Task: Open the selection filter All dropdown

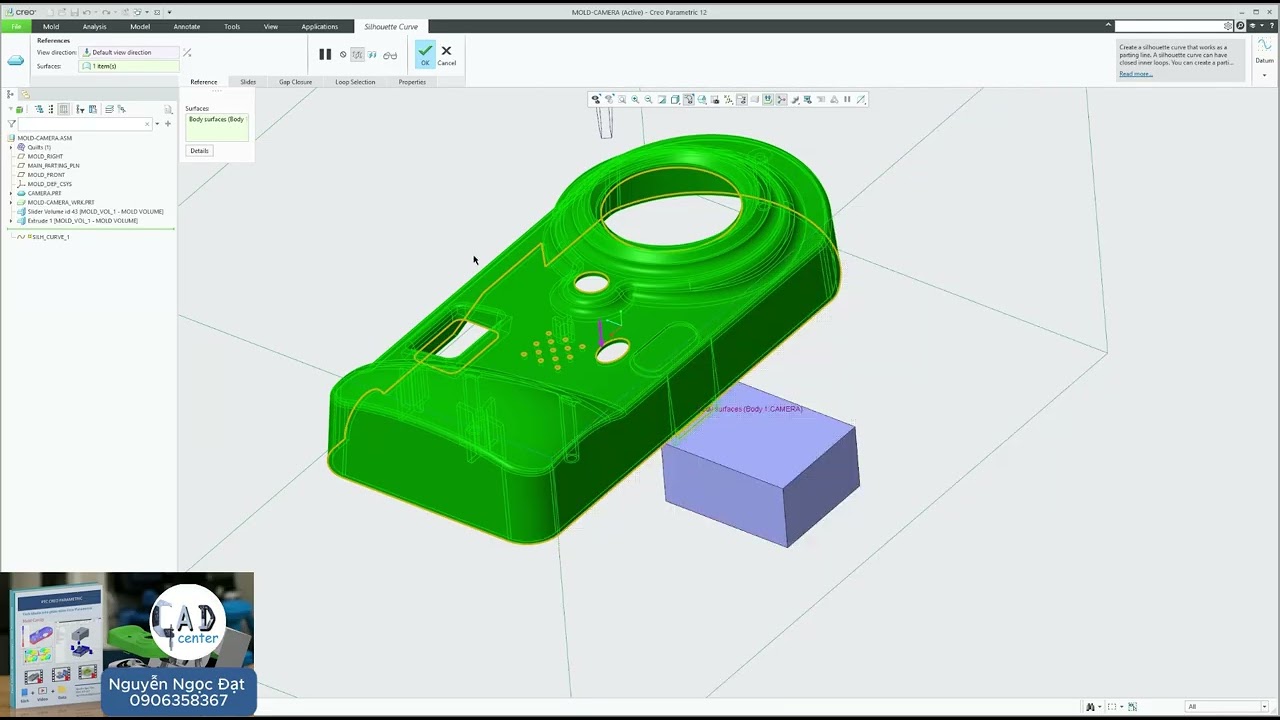Action: [1227, 706]
